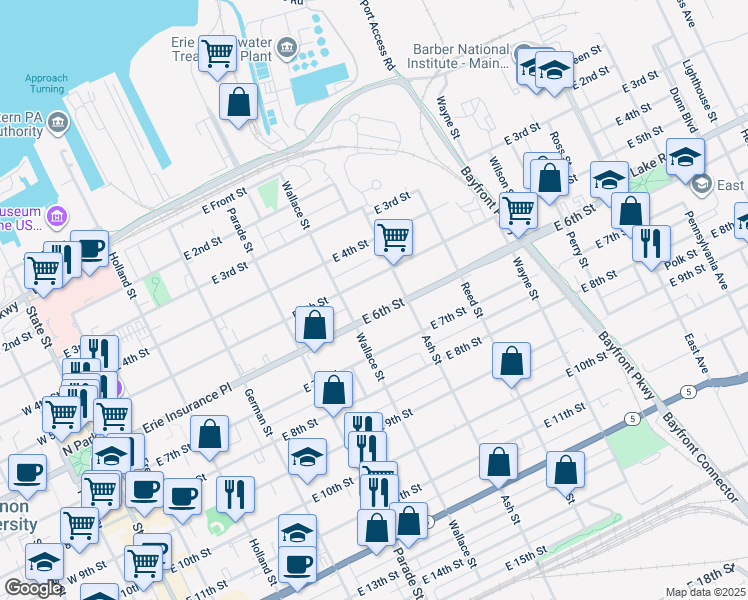Open the coffee cup marker at far left near the university
The height and width of the screenshot is (600, 748).
28,473
